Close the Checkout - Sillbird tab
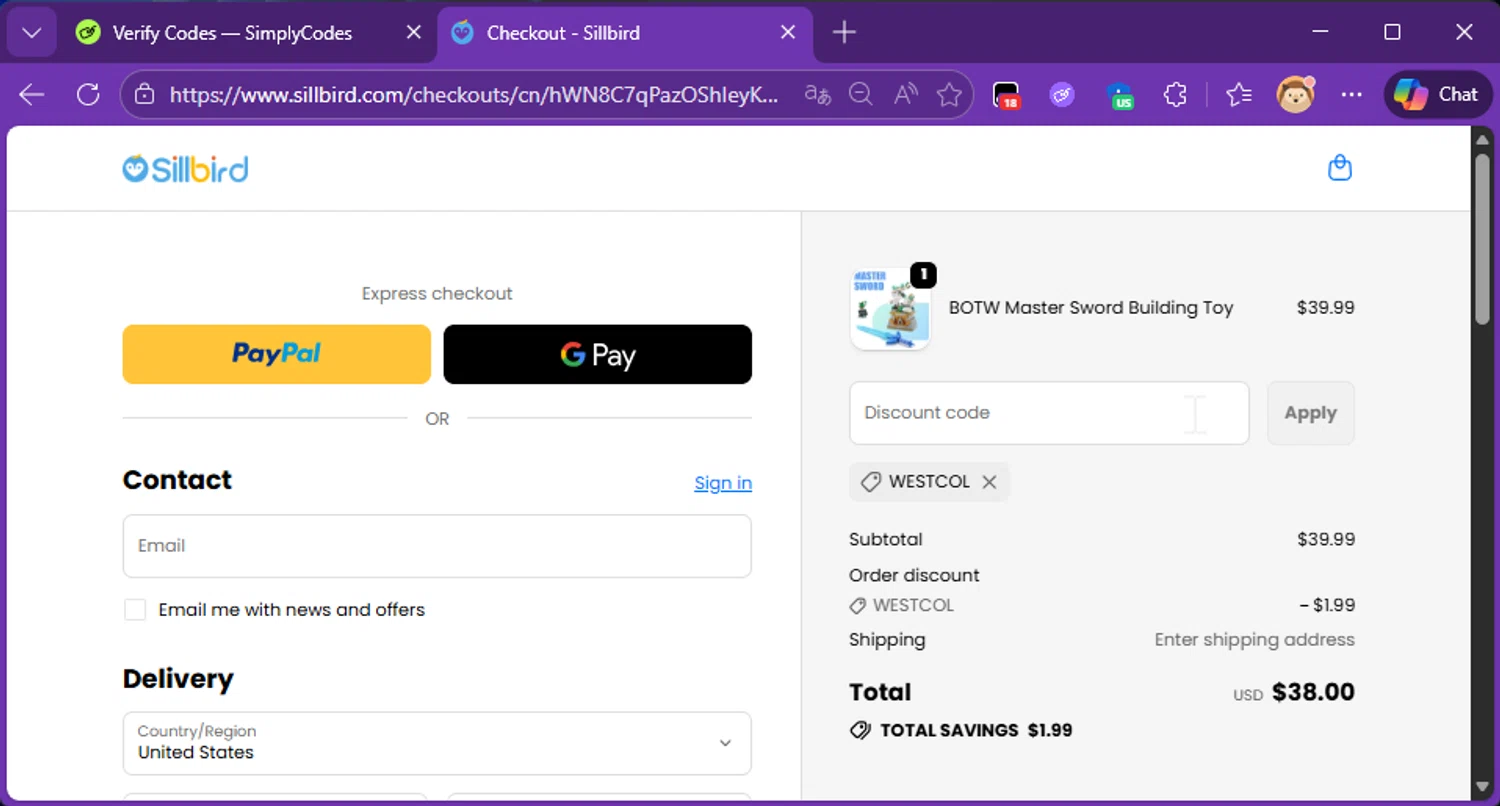The image size is (1500, 806). click(788, 33)
